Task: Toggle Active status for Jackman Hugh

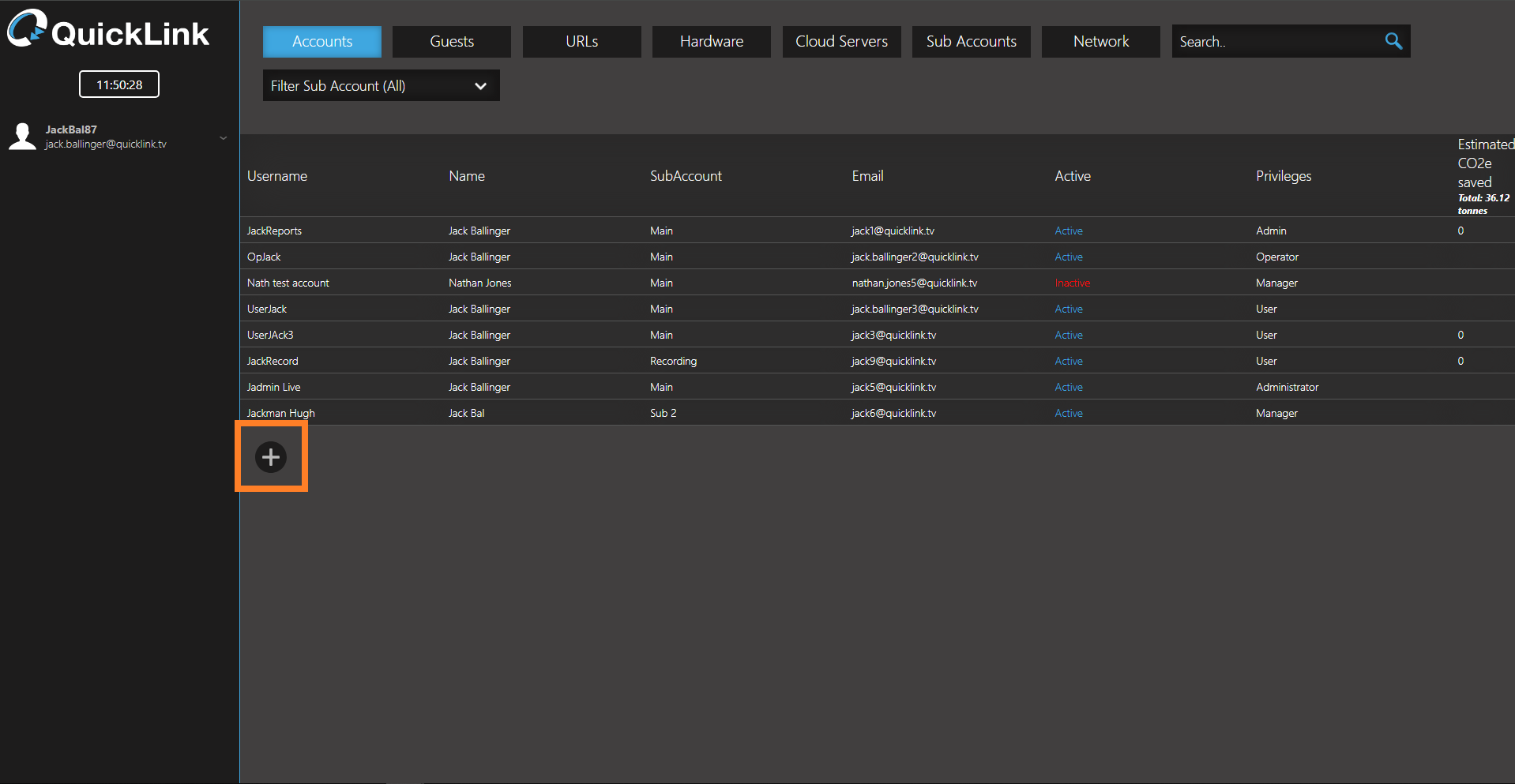Action: point(1068,413)
